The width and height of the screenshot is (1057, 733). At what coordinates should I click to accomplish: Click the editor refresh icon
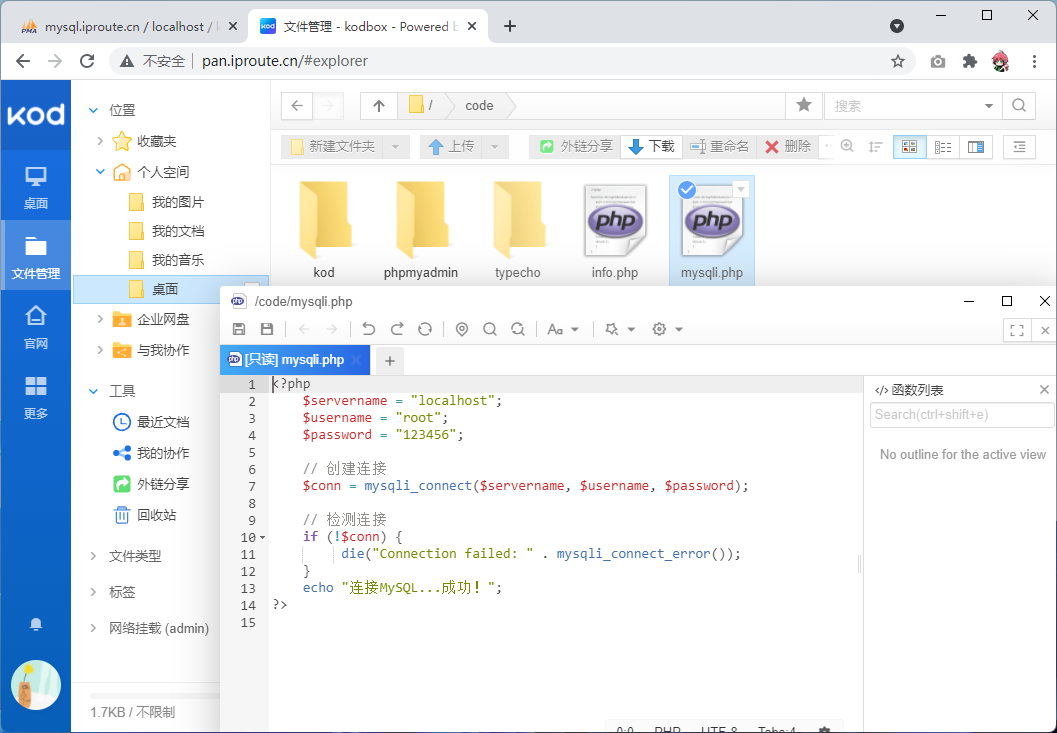[425, 329]
